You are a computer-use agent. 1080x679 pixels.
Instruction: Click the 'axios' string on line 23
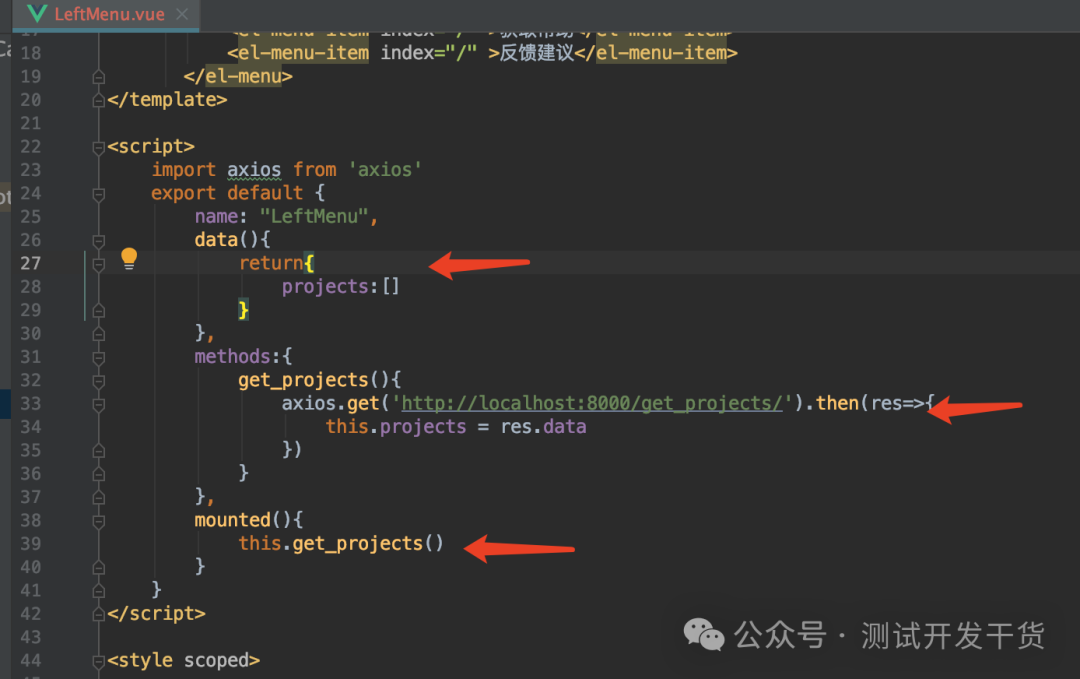[x=385, y=170]
